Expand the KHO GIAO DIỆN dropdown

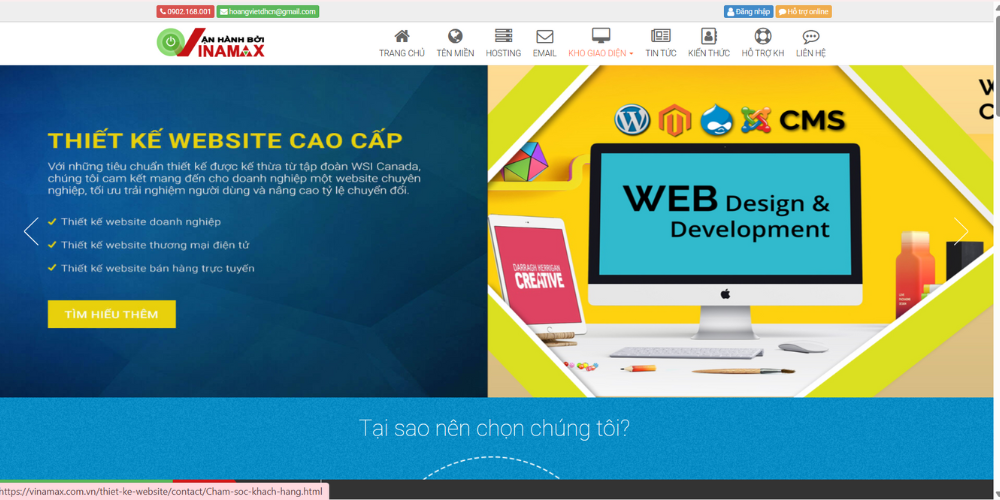(x=601, y=54)
